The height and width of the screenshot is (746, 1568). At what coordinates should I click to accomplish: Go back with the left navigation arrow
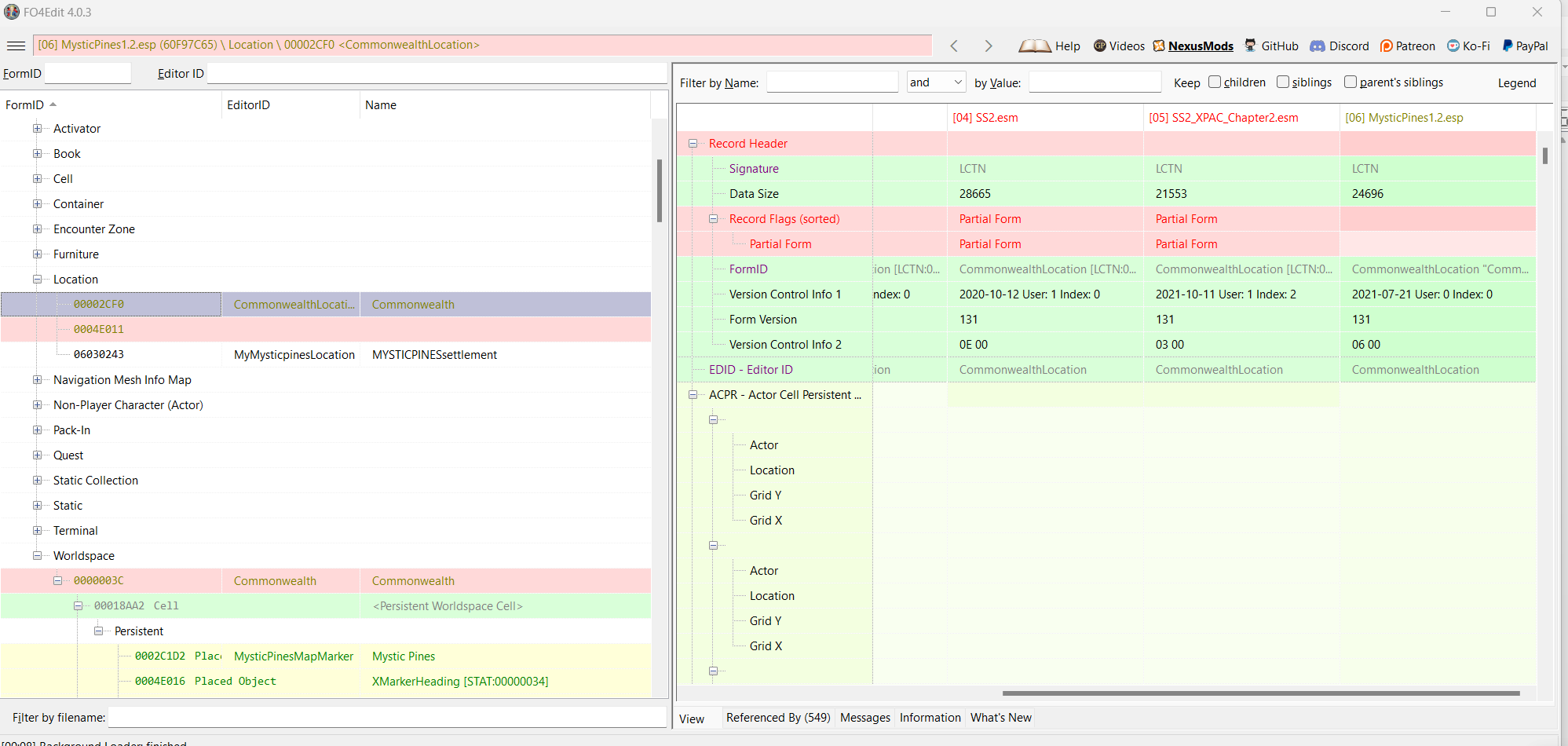(954, 46)
